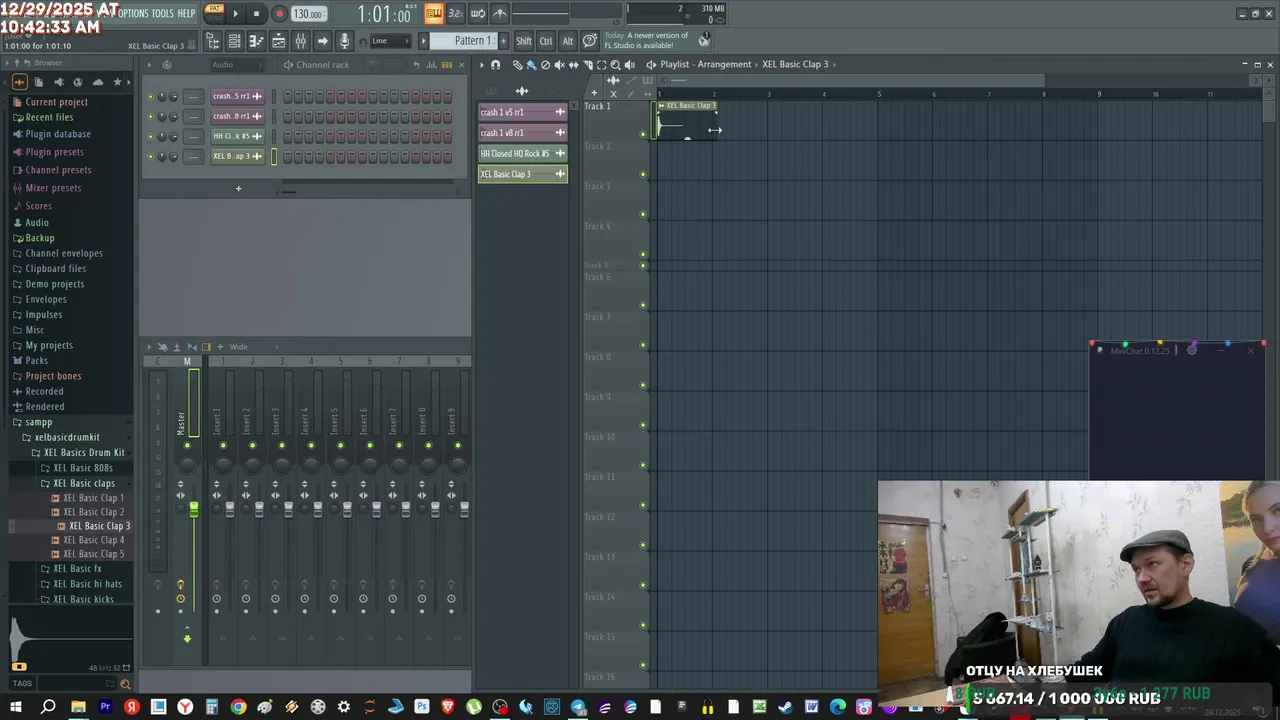The image size is (1280, 720).
Task: Select the Playlist Playback speaker tool
Action: pos(629,65)
